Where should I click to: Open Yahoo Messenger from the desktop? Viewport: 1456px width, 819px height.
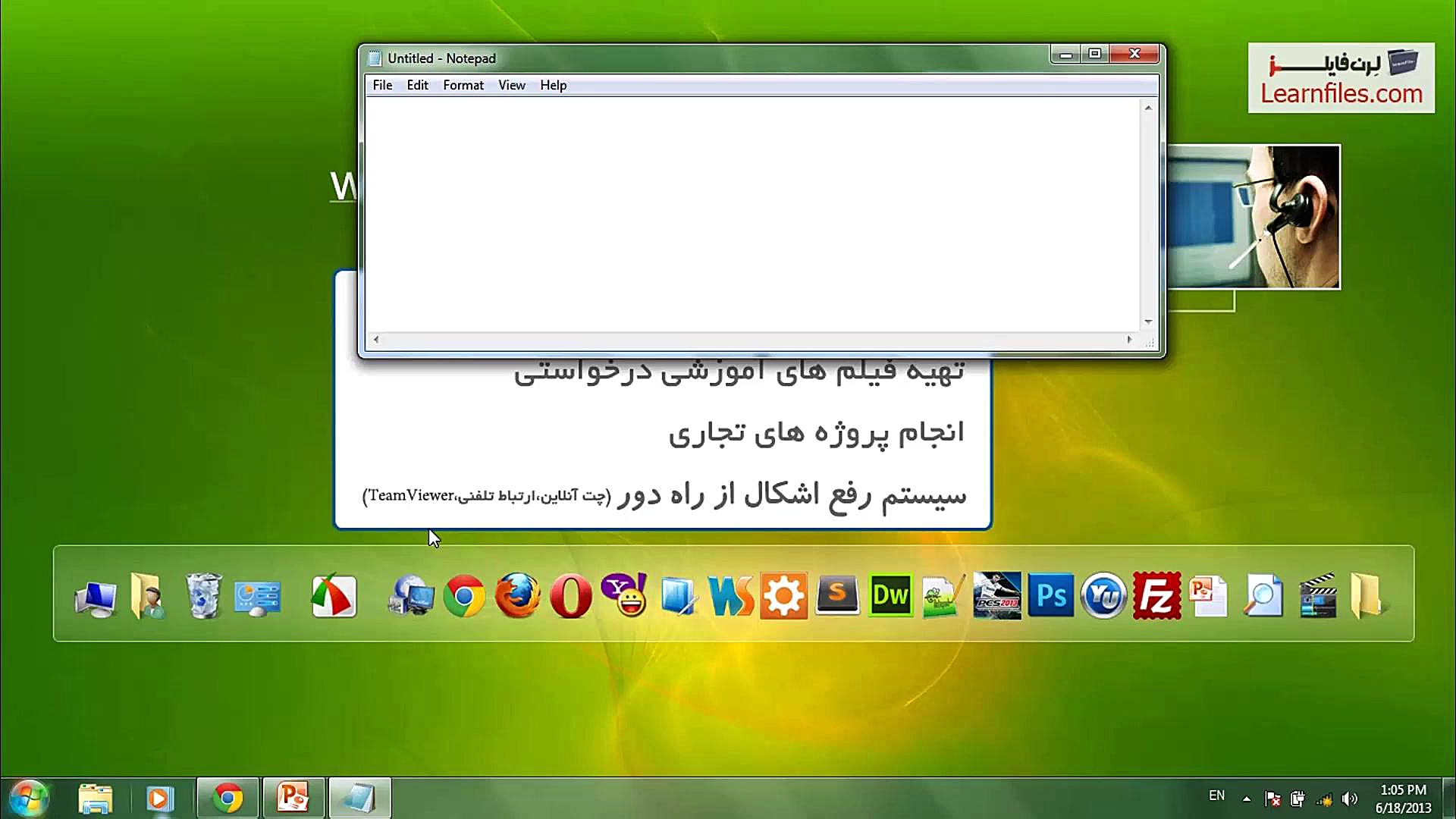[x=623, y=596]
